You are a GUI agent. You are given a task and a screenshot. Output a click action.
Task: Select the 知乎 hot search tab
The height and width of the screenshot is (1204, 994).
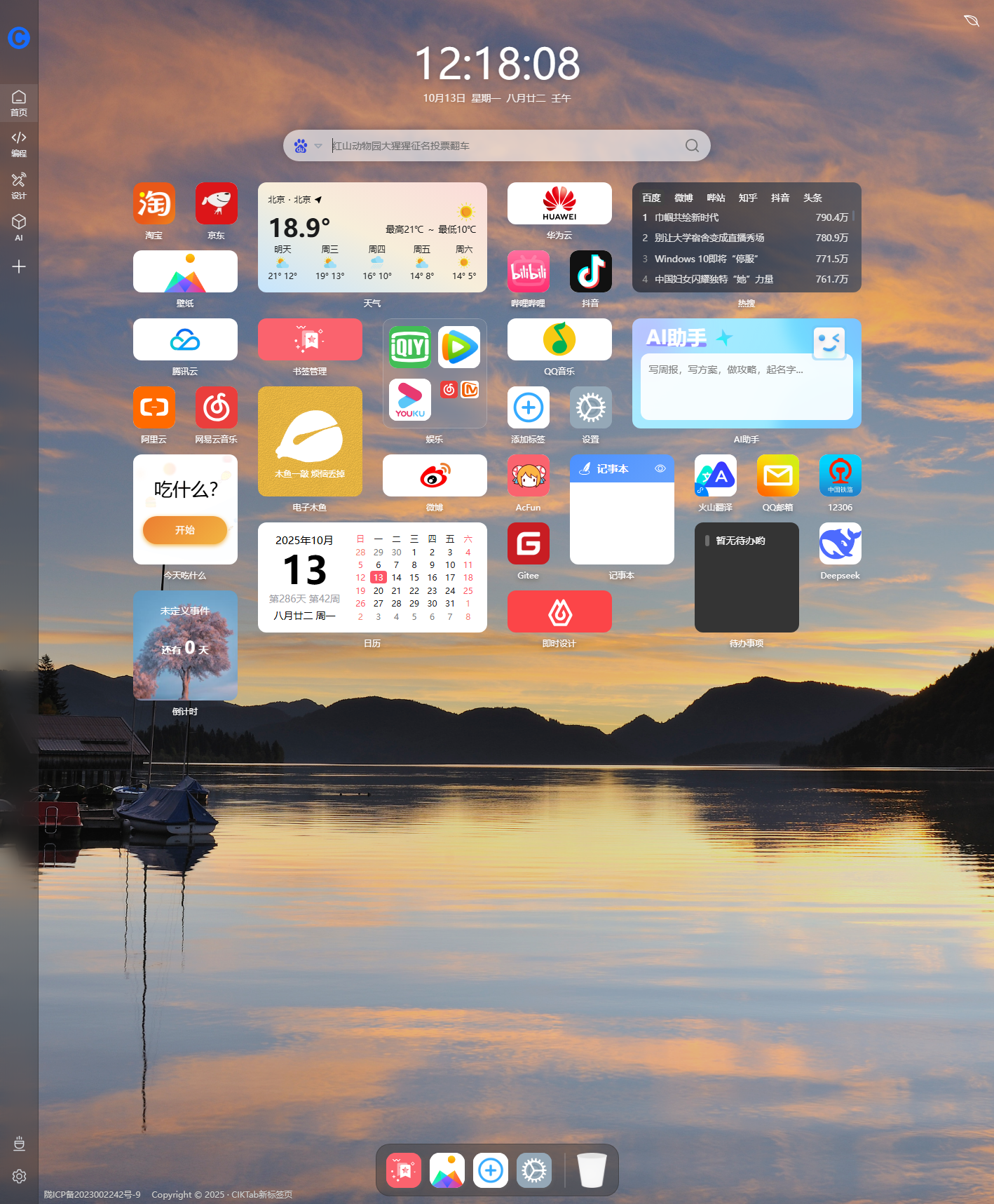(x=748, y=198)
